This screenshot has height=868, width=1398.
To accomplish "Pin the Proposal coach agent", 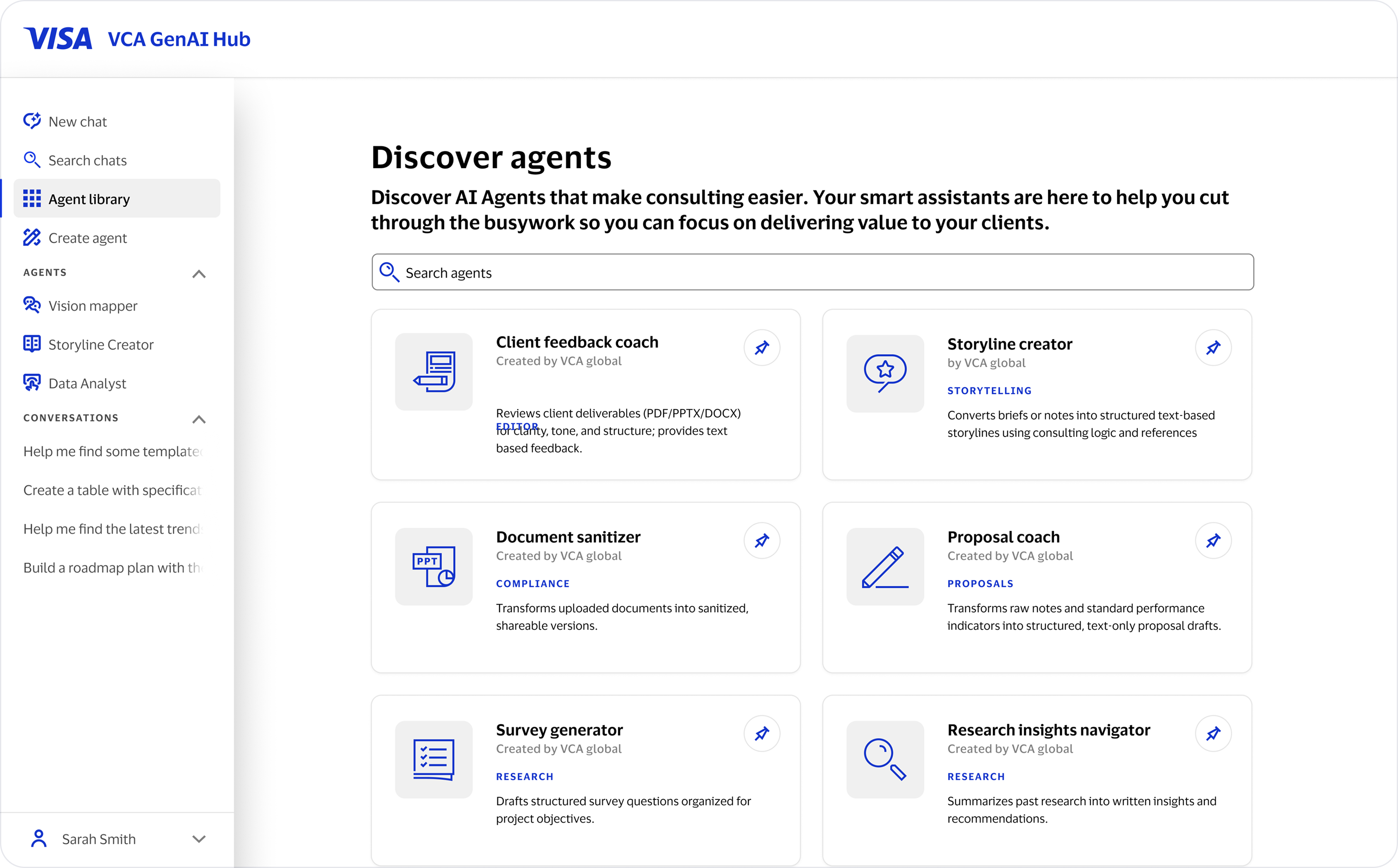I will tap(1213, 540).
